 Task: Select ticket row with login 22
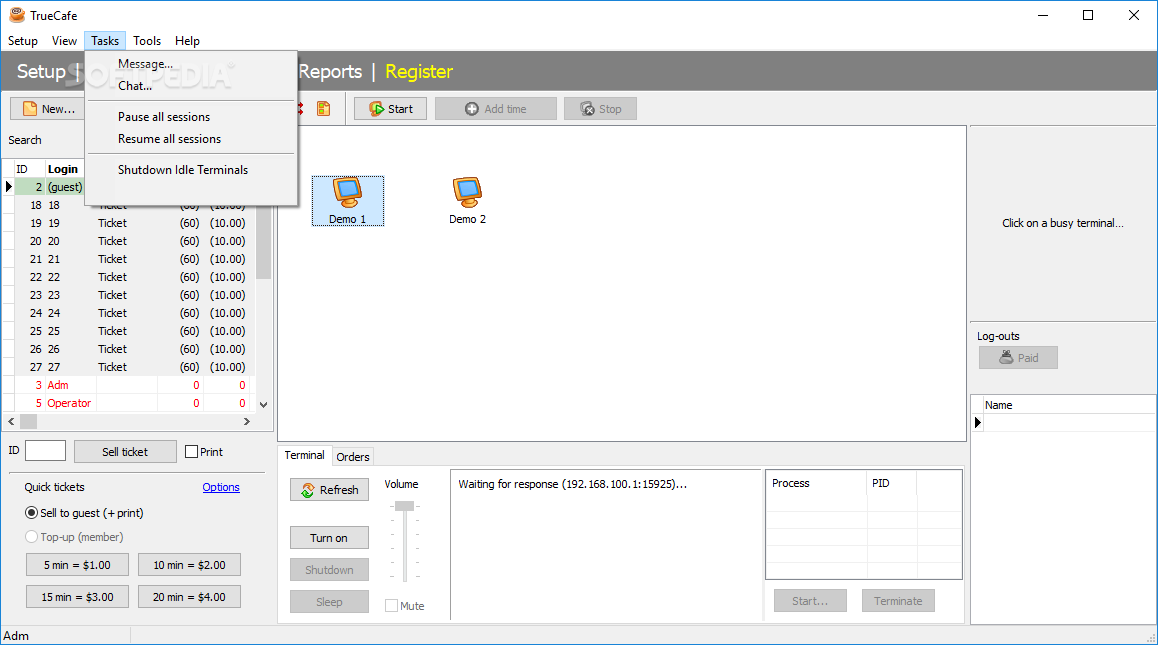(x=129, y=277)
